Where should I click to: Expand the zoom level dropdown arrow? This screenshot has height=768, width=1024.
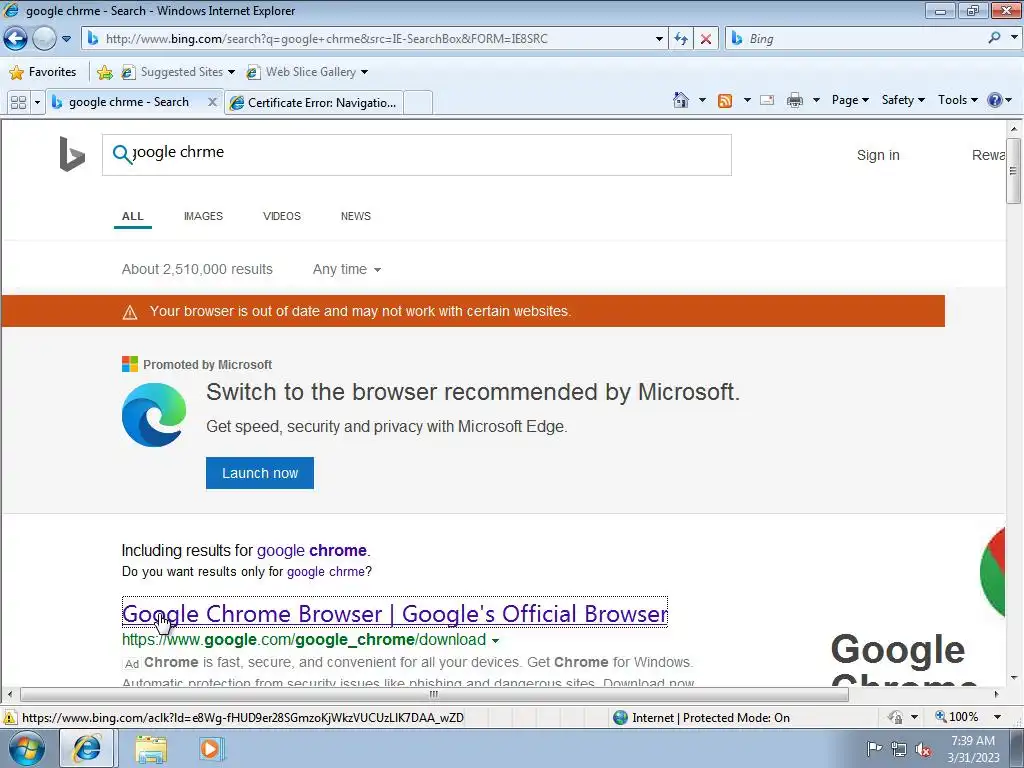pyautogui.click(x=997, y=717)
